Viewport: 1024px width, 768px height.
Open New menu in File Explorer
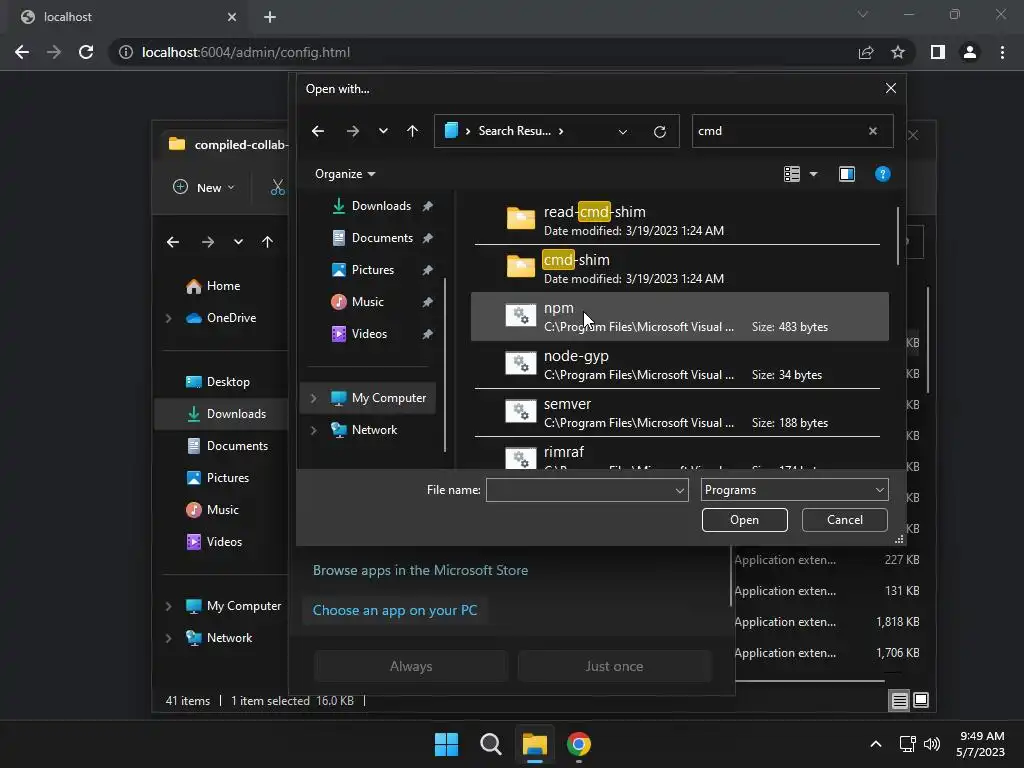click(x=204, y=187)
